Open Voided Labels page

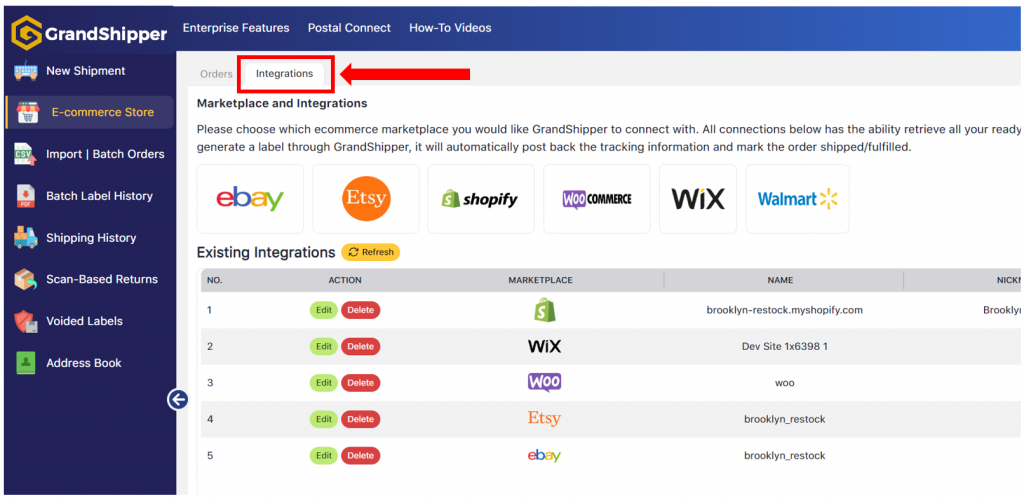(84, 321)
